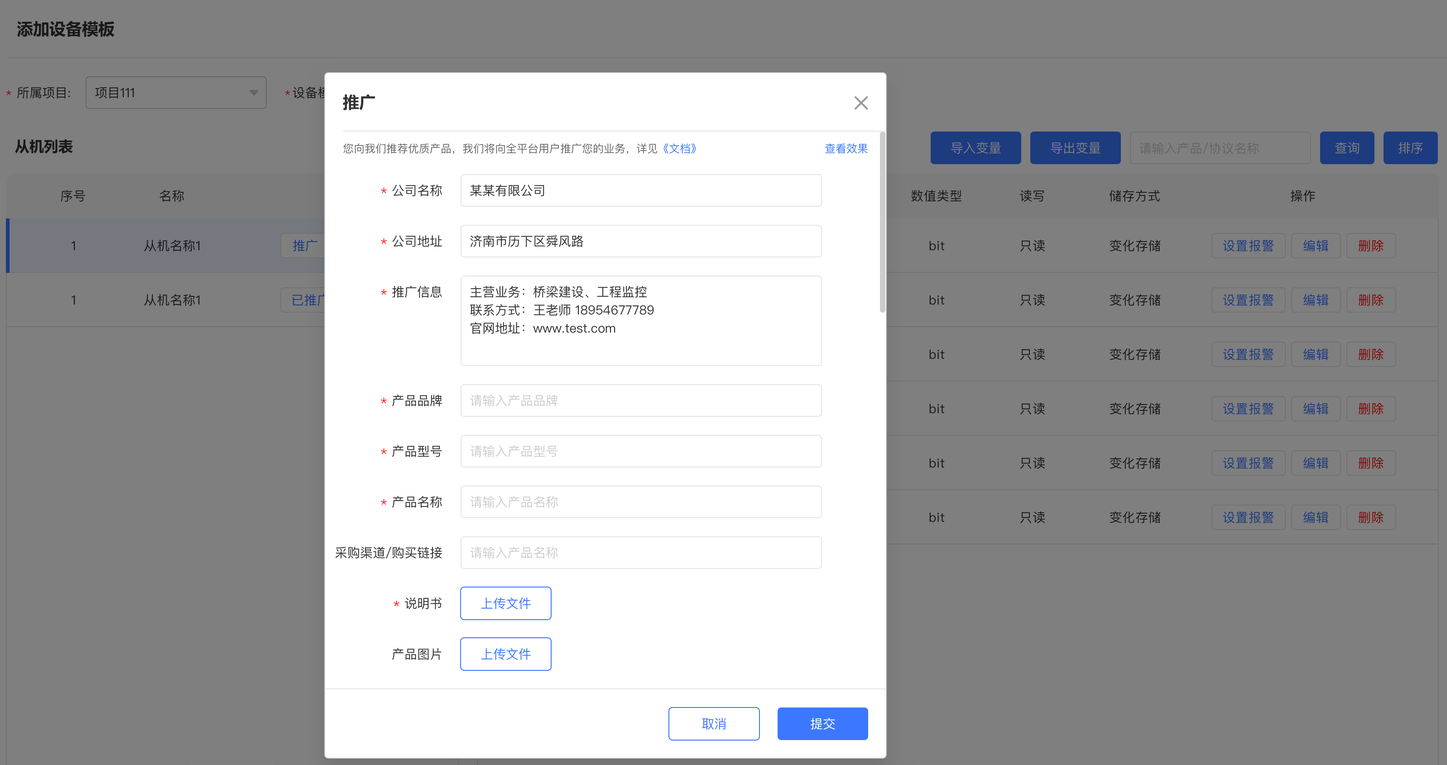Screen dimensions: 1447x765
Task: Click 设置报警 in the fourth table row
Action: click(1248, 409)
